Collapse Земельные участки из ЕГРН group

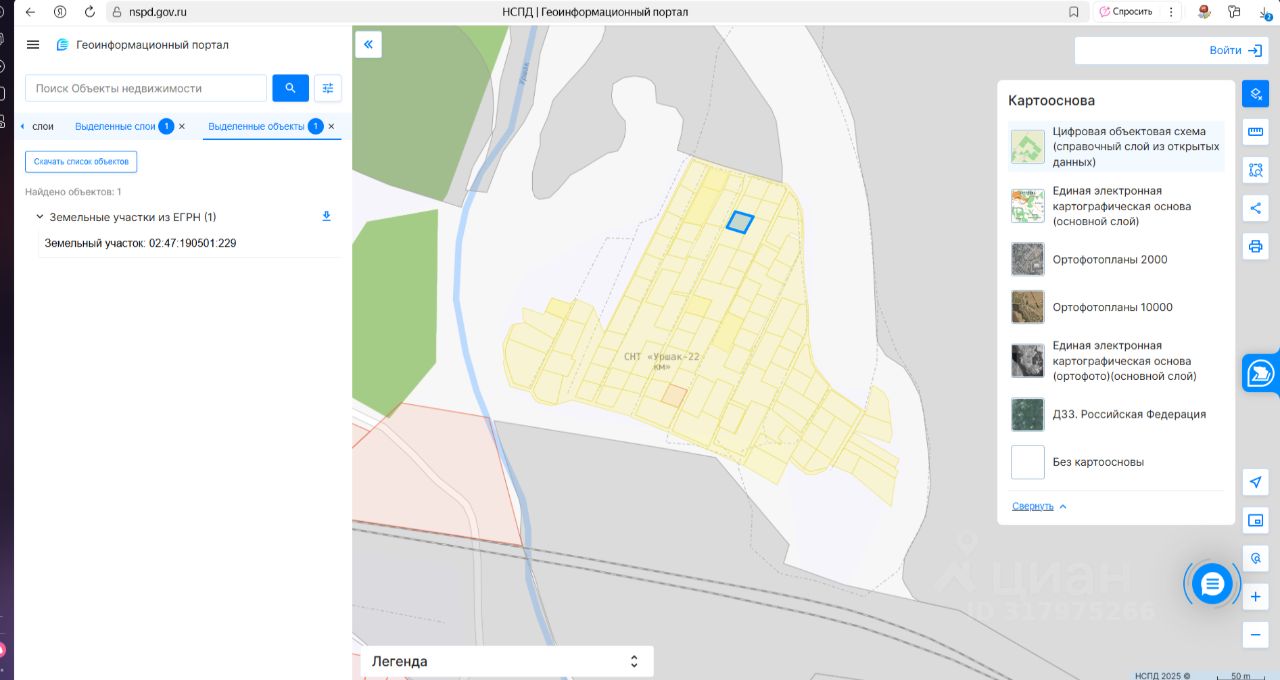(40, 217)
